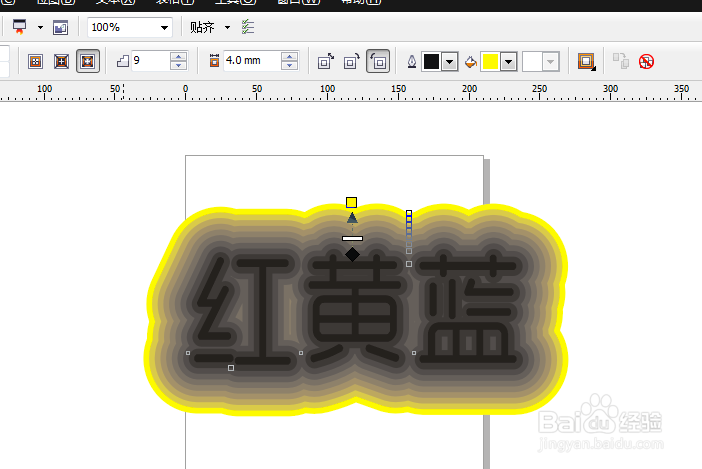Choose clockwise contour colors
702x469 pixels.
pyautogui.click(x=352, y=61)
